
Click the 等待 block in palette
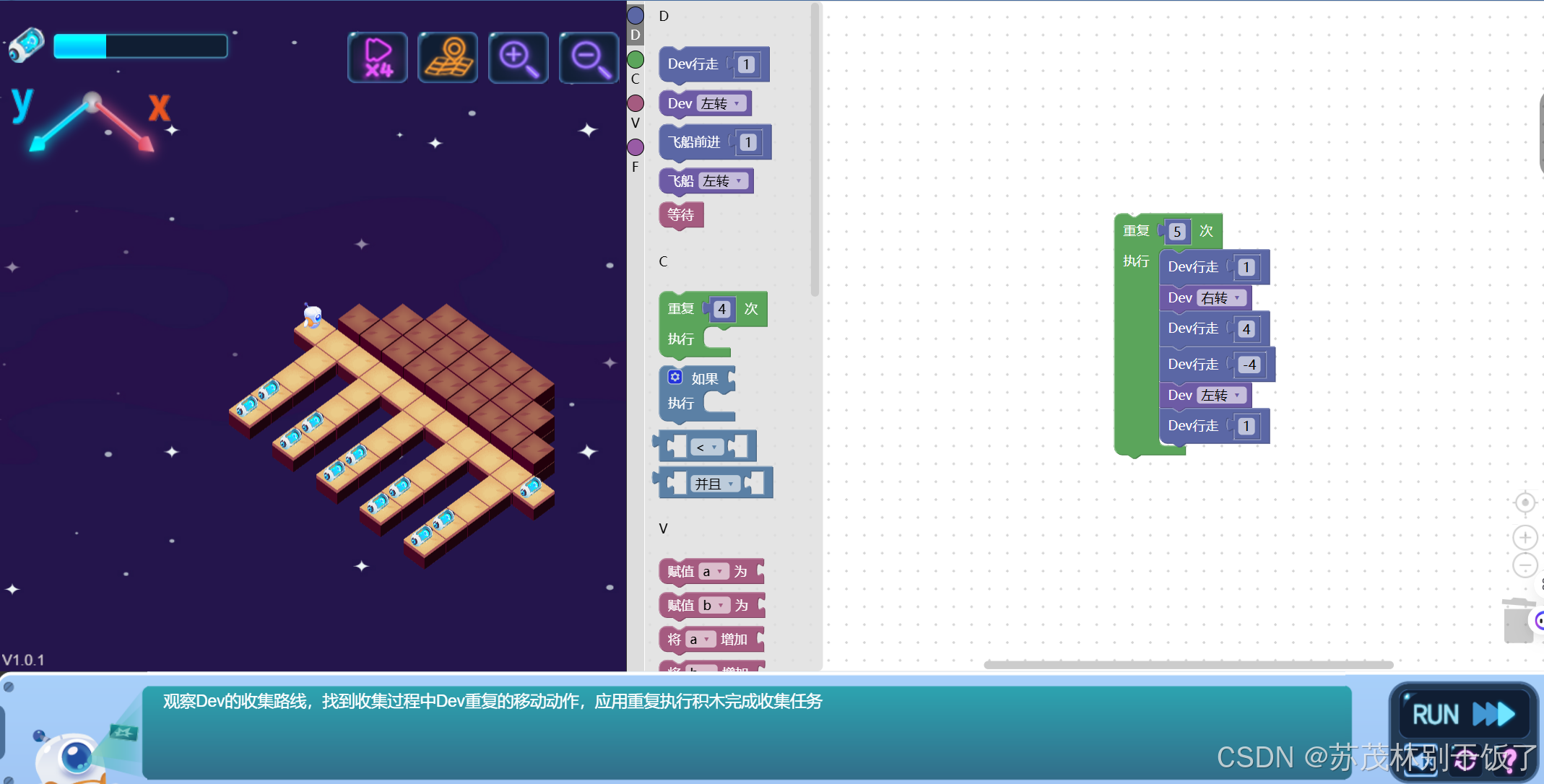coord(680,215)
